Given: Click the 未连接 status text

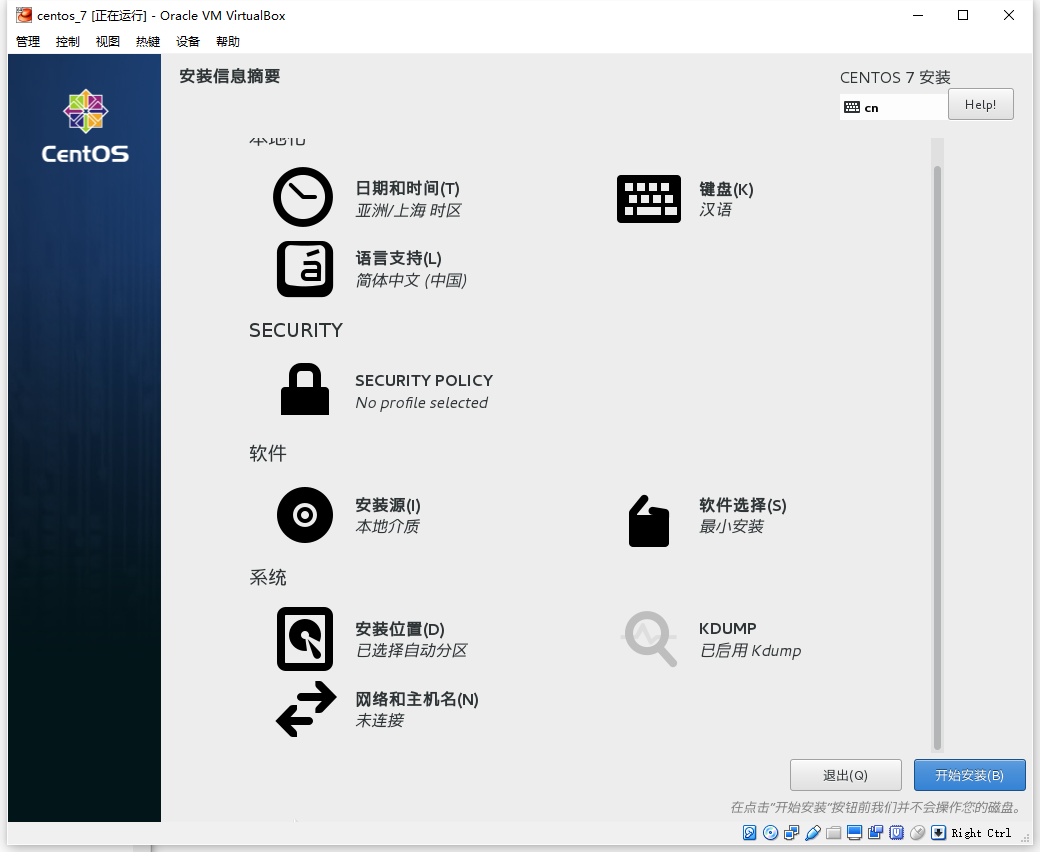Looking at the screenshot, I should click(379, 721).
